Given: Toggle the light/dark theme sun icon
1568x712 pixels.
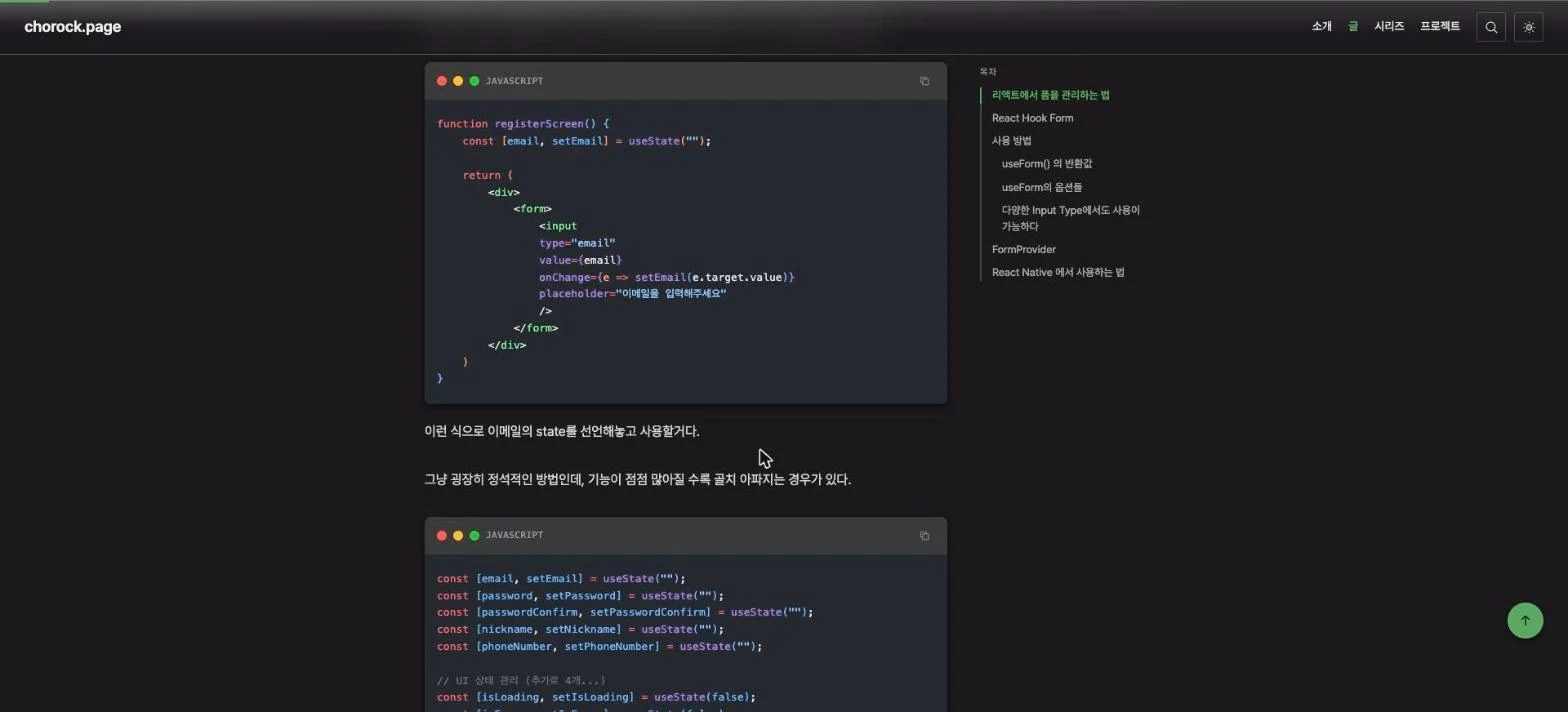Looking at the screenshot, I should [x=1529, y=28].
